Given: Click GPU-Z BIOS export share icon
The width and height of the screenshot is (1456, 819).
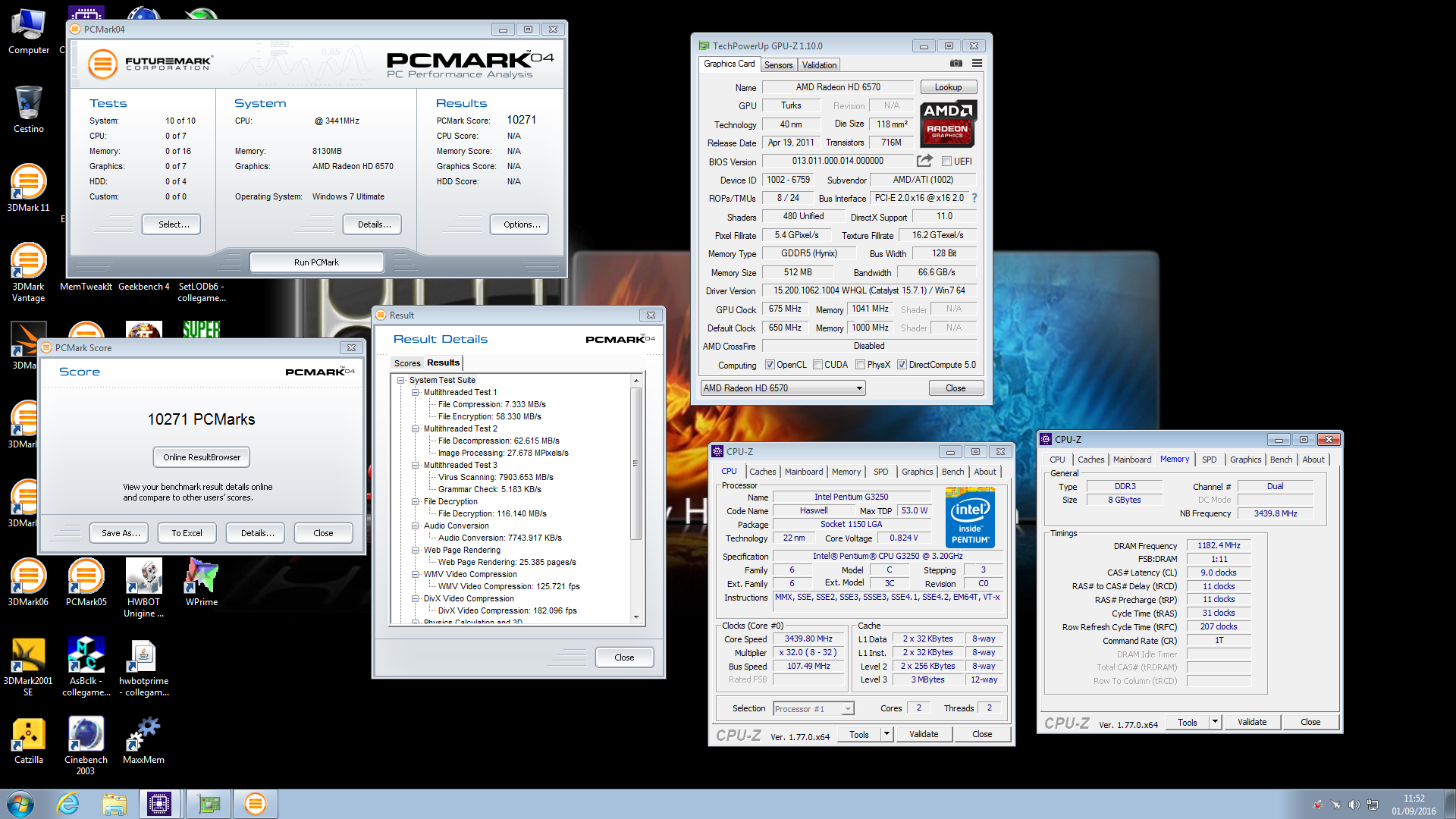Looking at the screenshot, I should [924, 161].
